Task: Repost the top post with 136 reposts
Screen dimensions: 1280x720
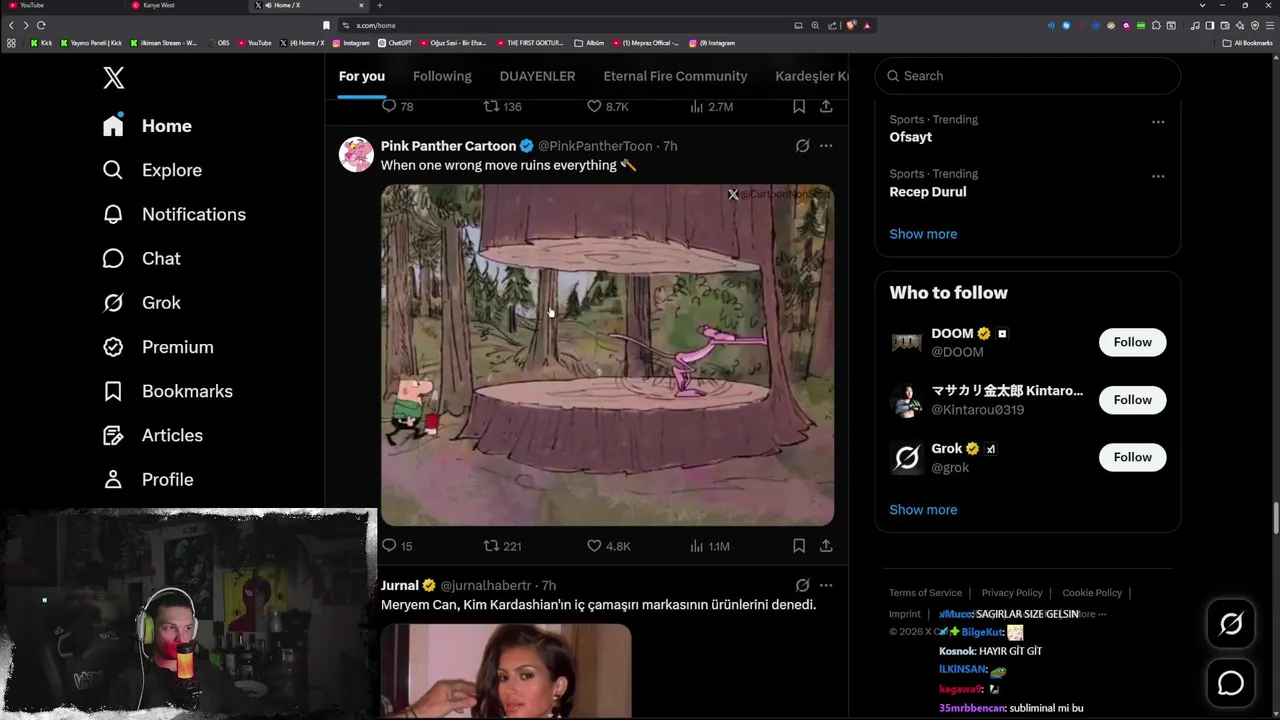Action: (x=502, y=106)
